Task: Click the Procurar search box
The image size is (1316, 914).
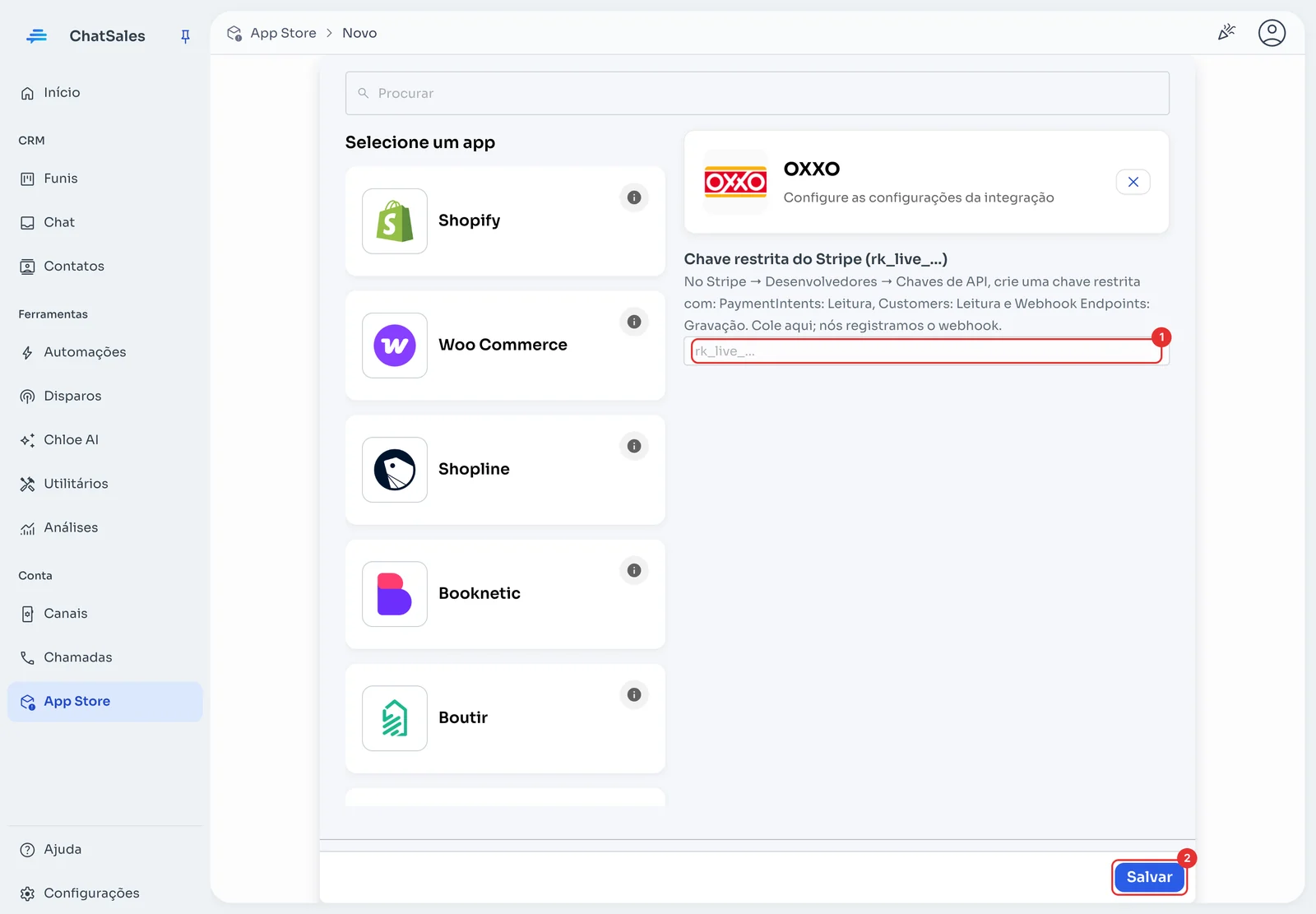Action: coord(757,93)
